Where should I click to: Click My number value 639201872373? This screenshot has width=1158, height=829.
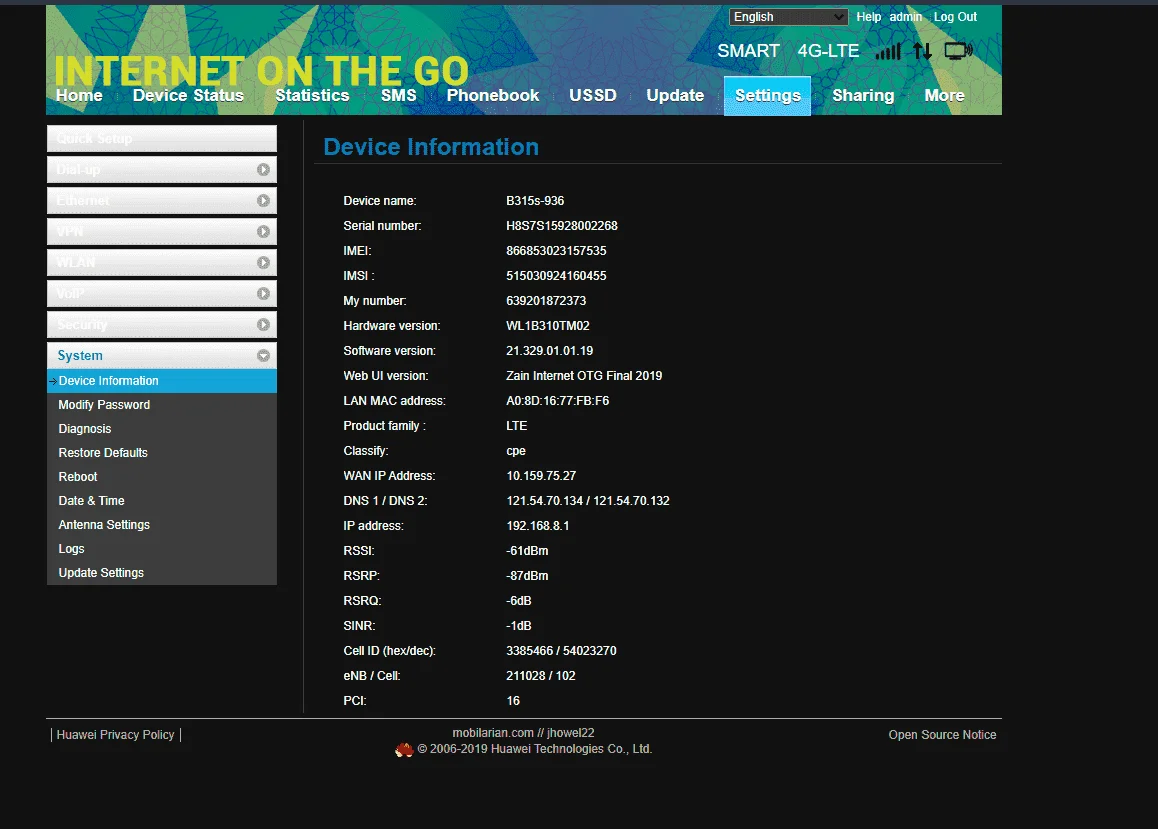point(546,301)
